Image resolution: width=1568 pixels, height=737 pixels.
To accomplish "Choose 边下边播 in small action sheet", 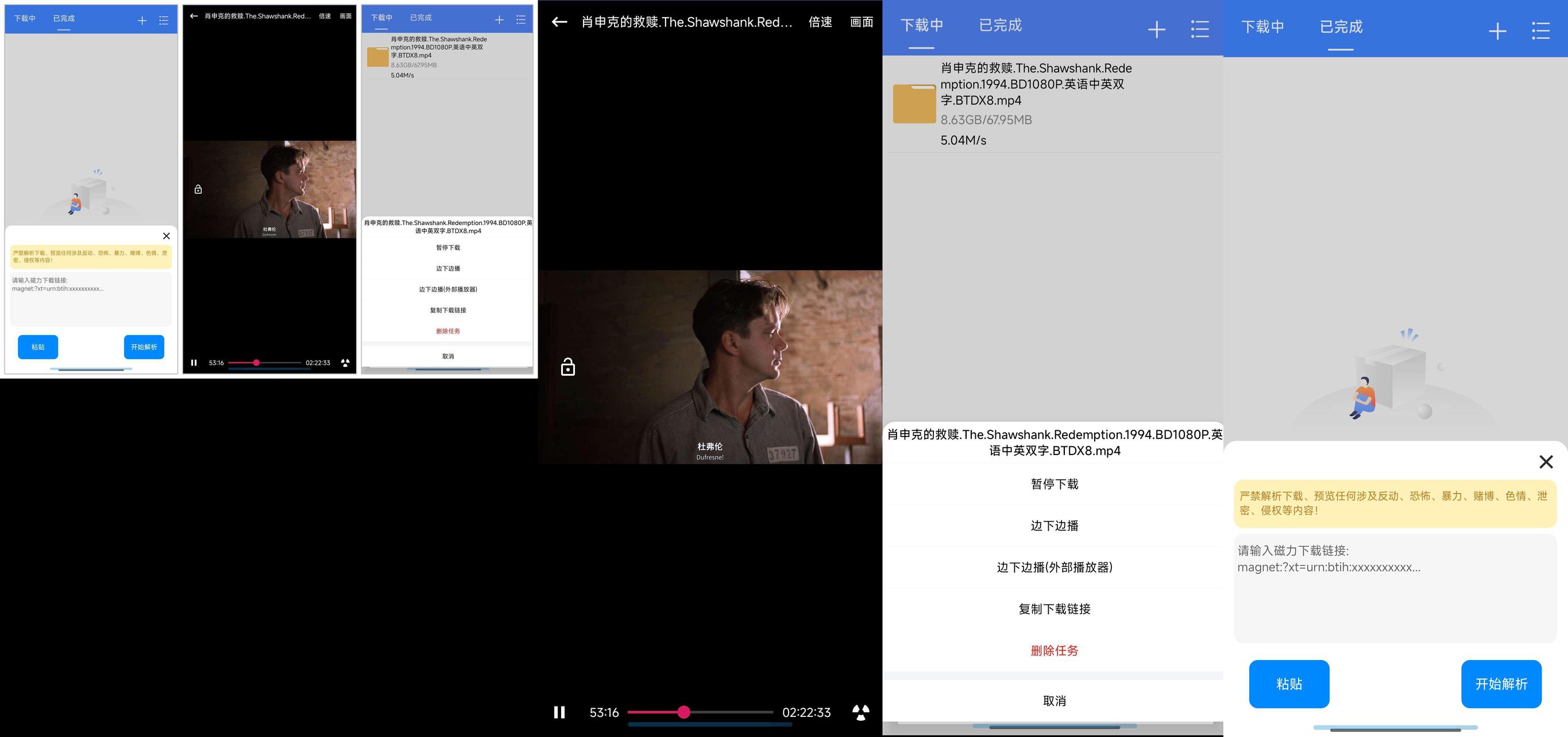I will tap(448, 268).
